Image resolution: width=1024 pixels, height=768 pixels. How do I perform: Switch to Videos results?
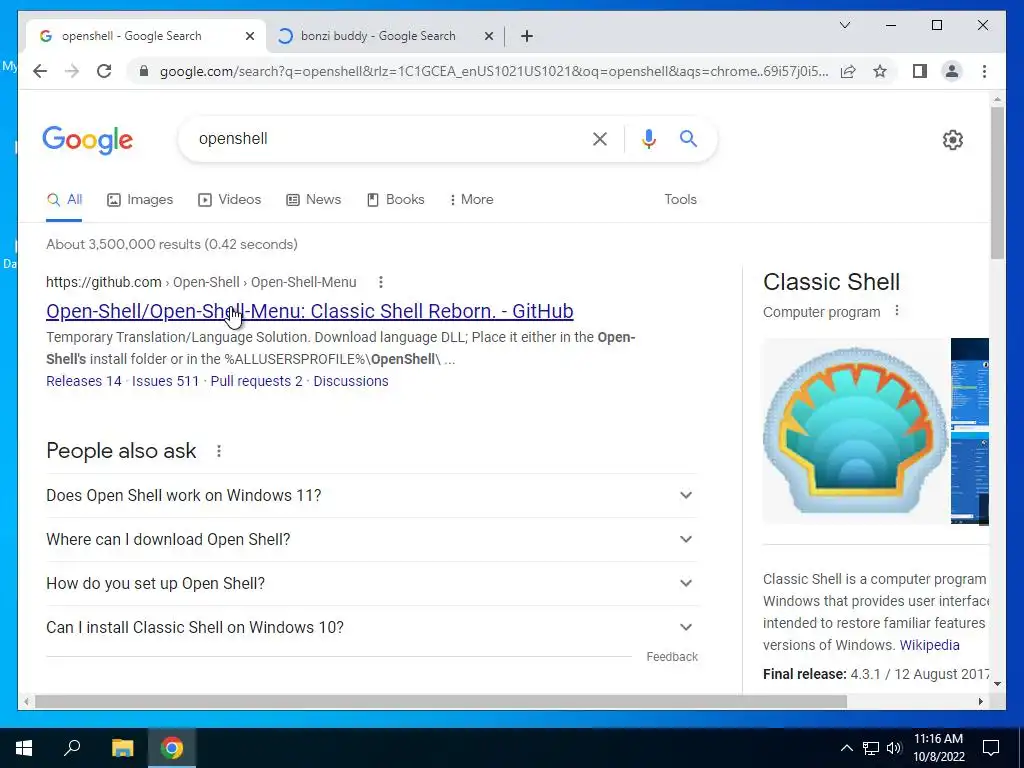(x=229, y=200)
